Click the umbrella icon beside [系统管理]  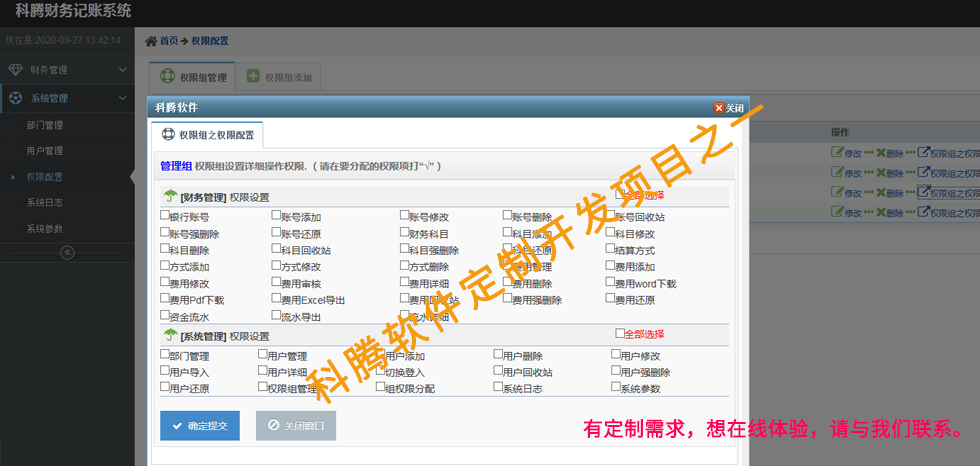tap(171, 335)
